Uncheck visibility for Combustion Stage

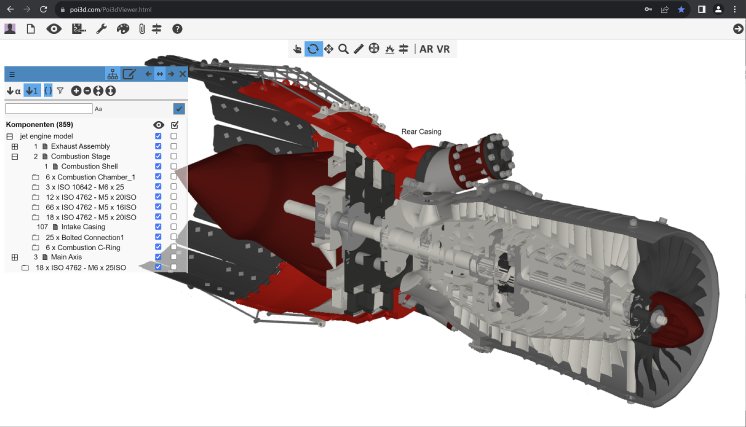tap(158, 156)
